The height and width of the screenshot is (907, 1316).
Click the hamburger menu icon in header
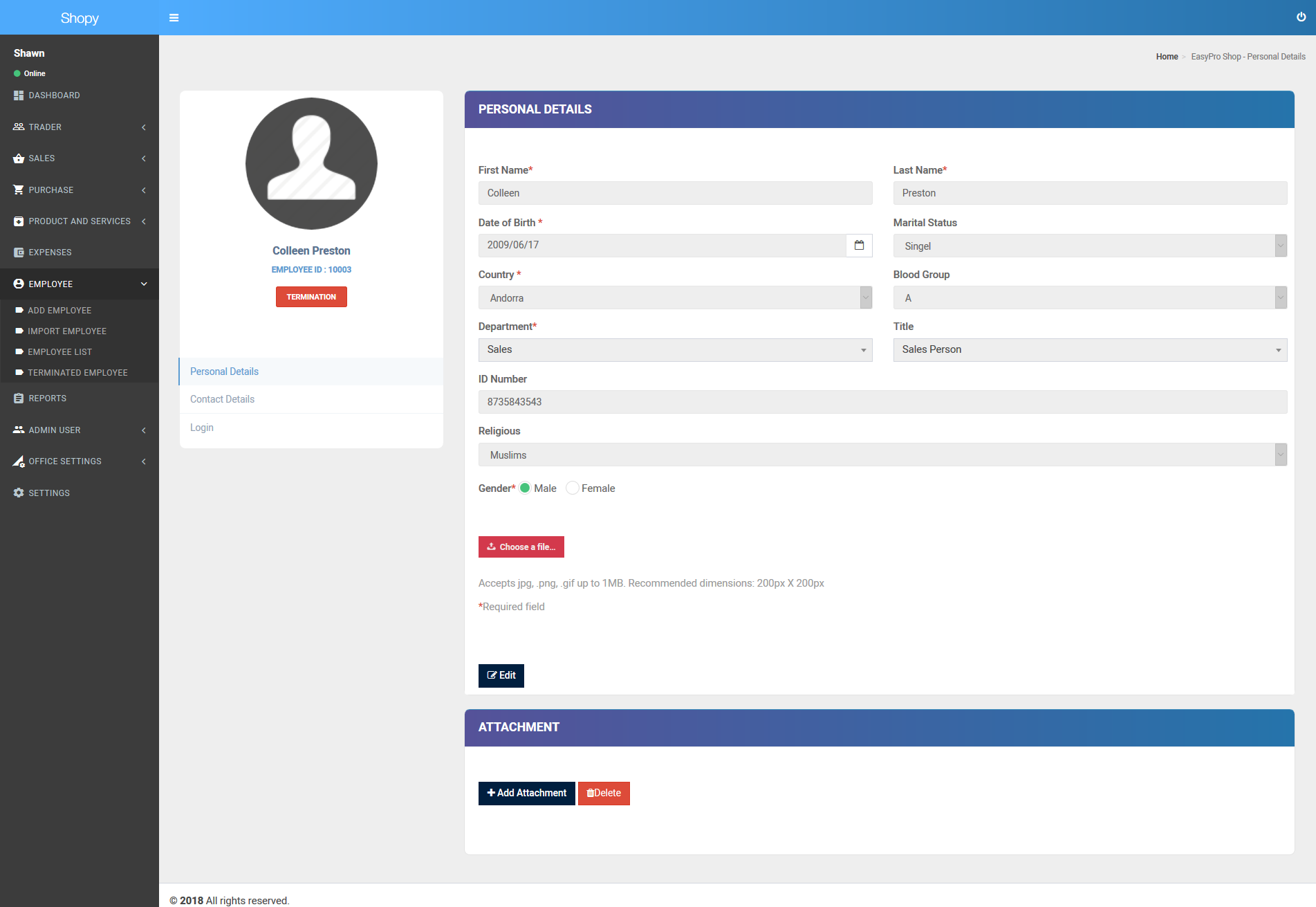[x=174, y=18]
